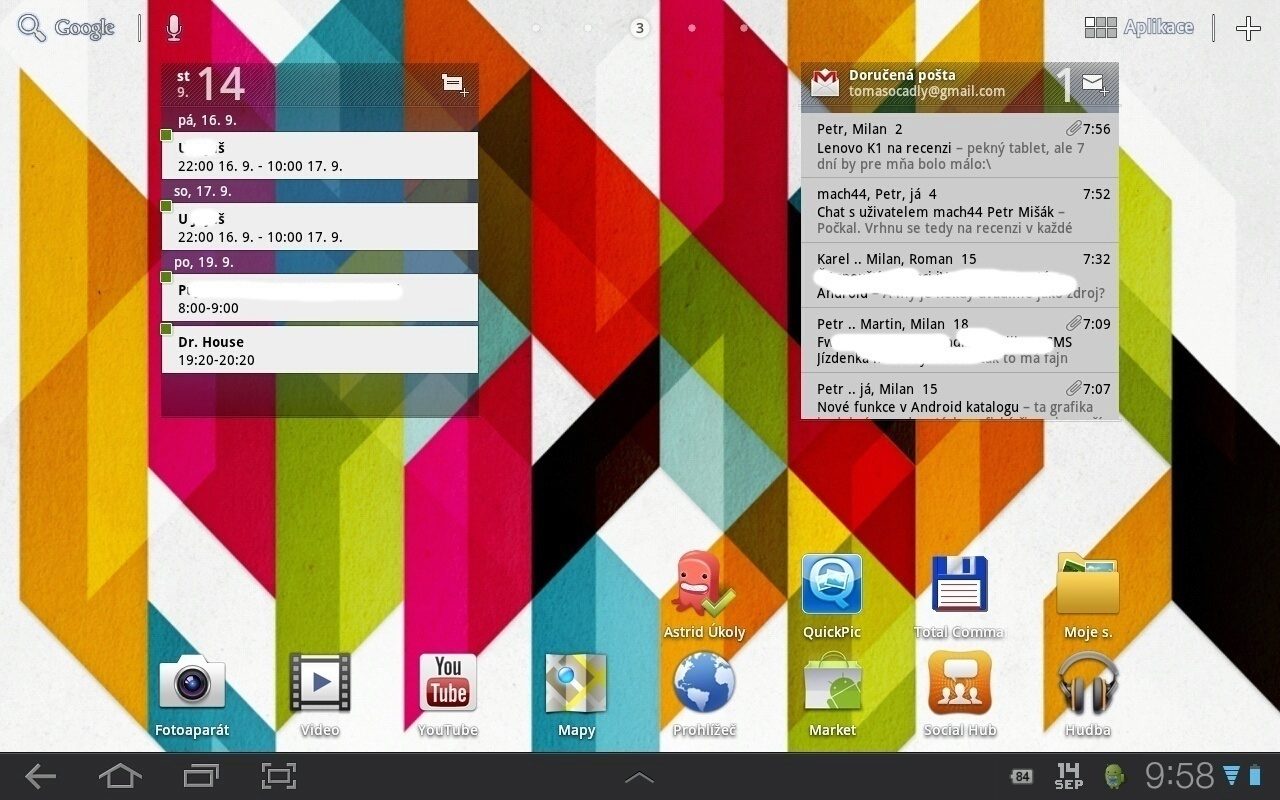Open Nové funkce v Android katalogu email

960,397
